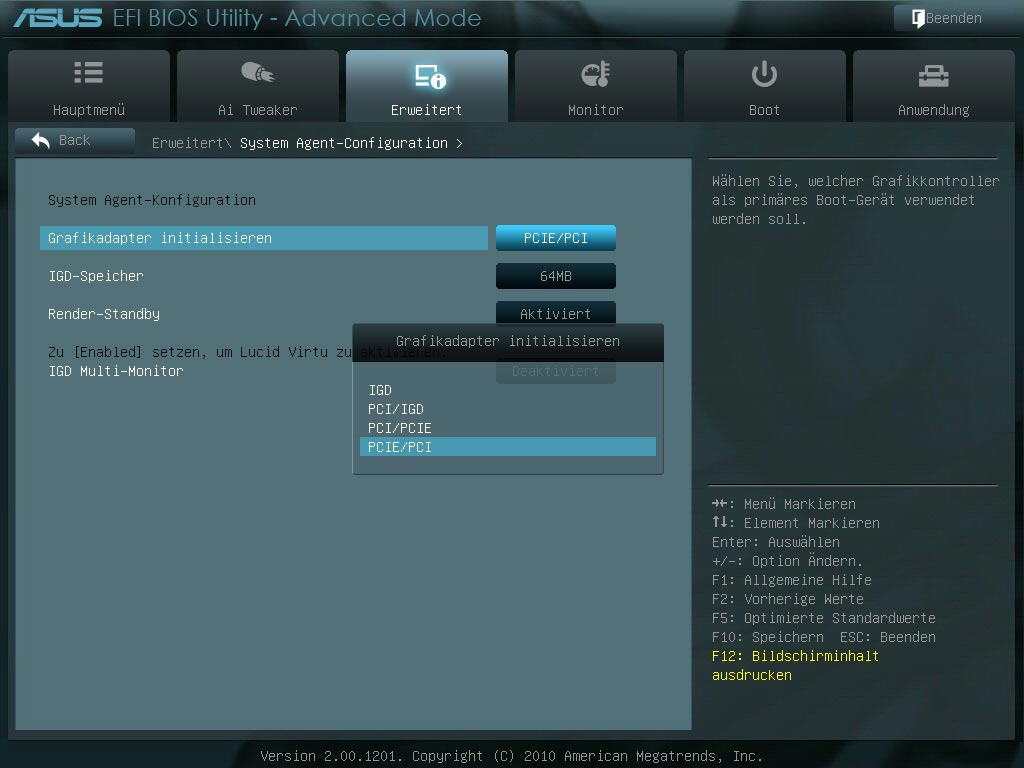Open the Ai Tweaker icon tab
The image size is (1024, 768).
click(x=257, y=73)
